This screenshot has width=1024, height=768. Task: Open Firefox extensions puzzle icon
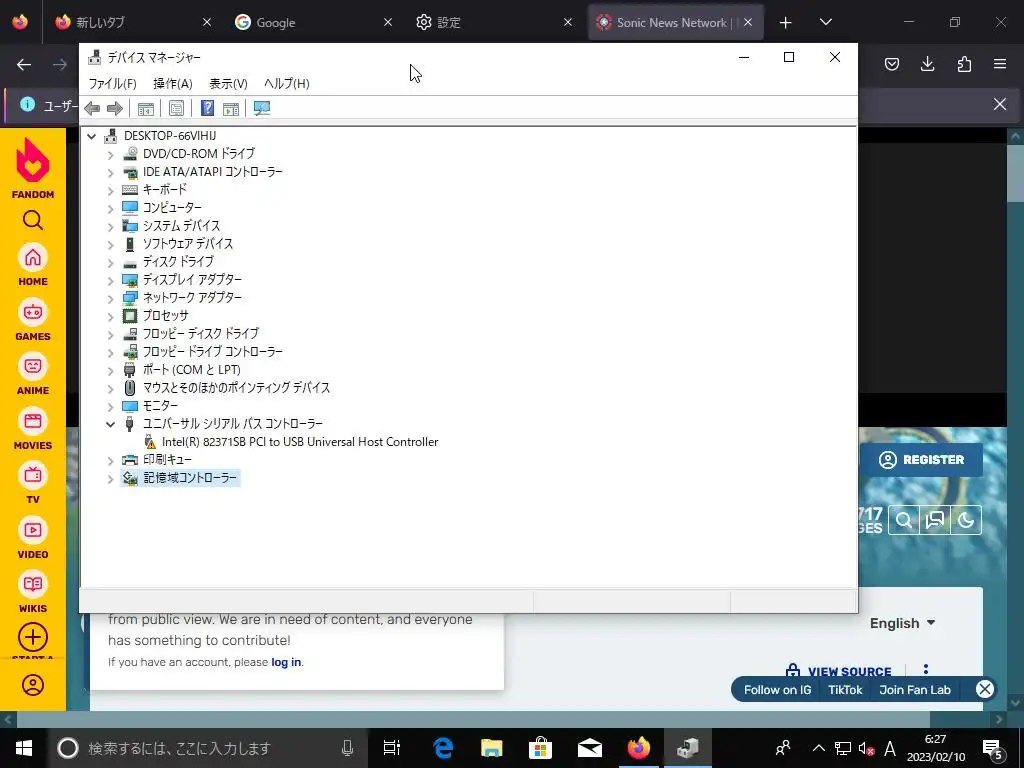click(964, 64)
